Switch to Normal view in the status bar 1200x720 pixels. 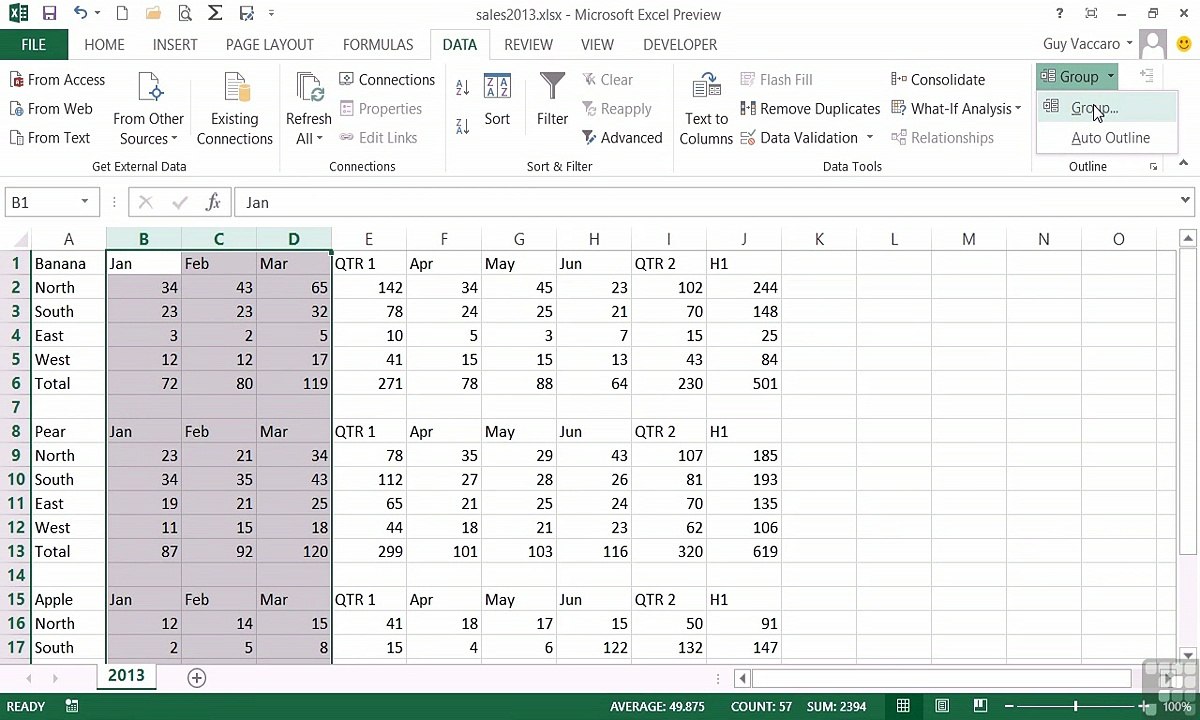point(903,706)
